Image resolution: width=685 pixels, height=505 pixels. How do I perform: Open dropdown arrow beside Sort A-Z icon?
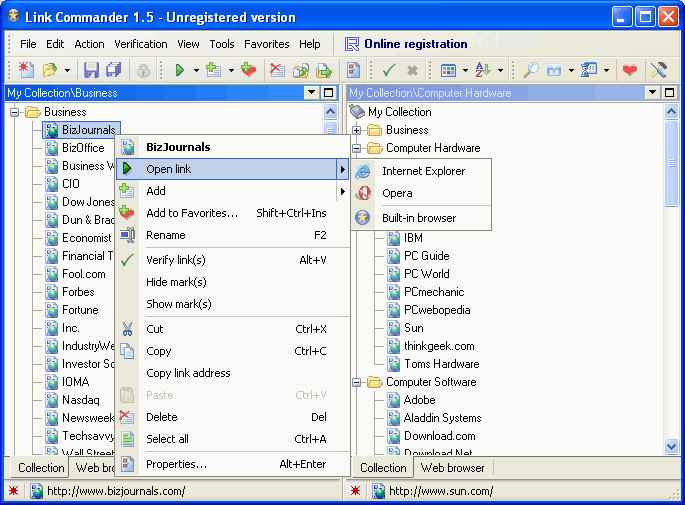500,70
